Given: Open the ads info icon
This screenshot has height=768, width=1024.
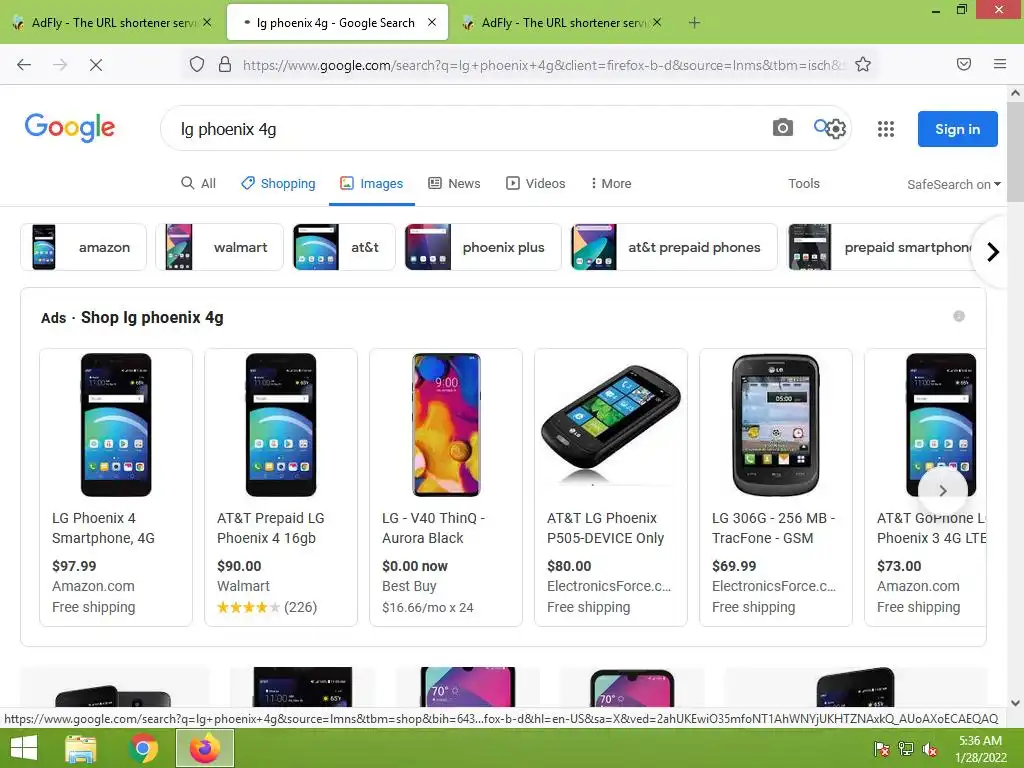Looking at the screenshot, I should click(x=959, y=317).
